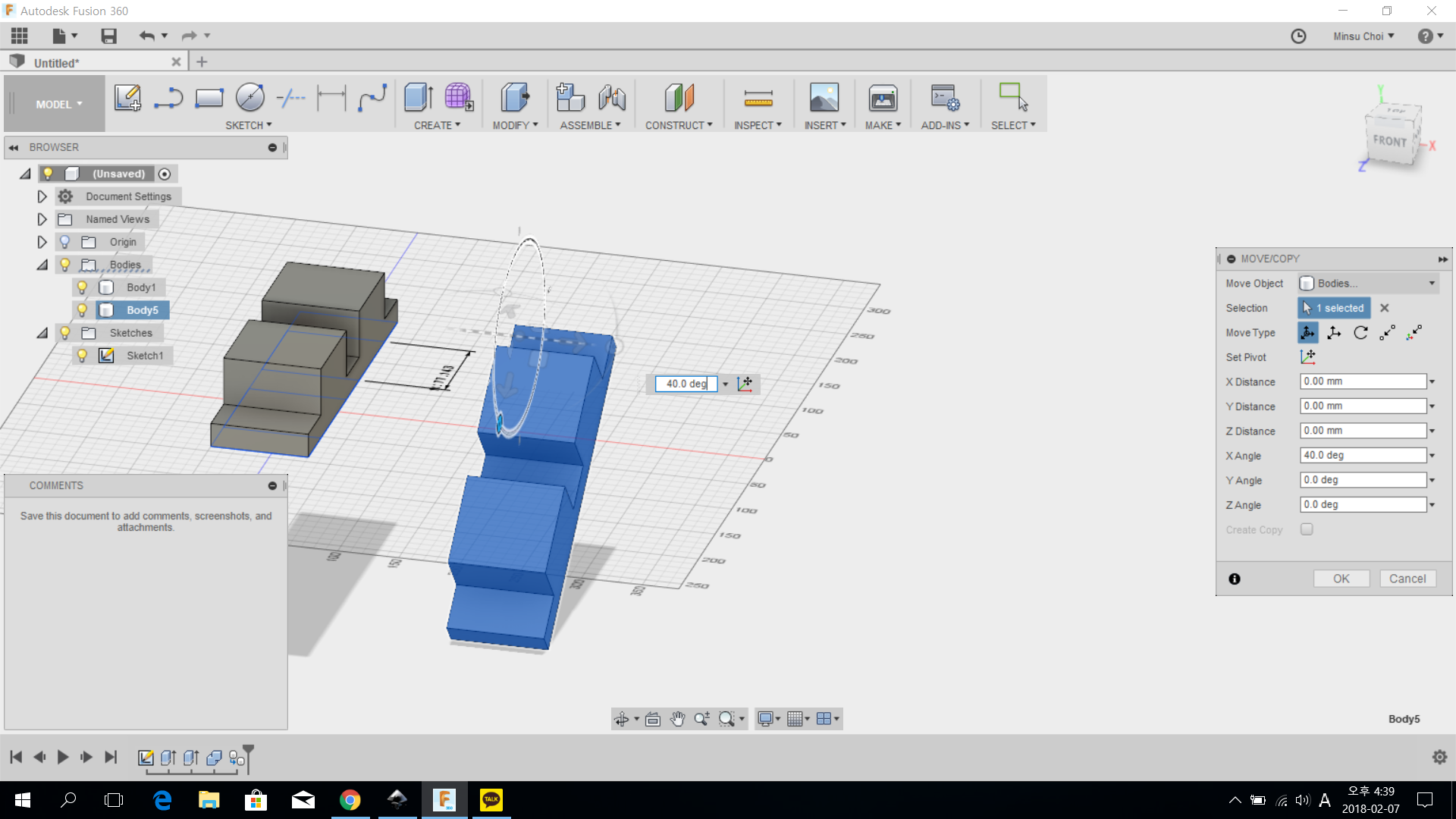Choose the 2-Point Rectangle tool
Image resolution: width=1456 pixels, height=819 pixels.
pyautogui.click(x=209, y=98)
